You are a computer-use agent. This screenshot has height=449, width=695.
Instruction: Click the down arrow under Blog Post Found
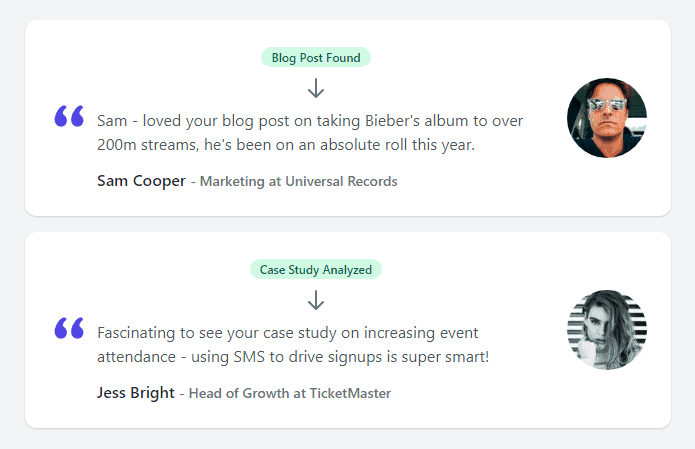[316, 88]
